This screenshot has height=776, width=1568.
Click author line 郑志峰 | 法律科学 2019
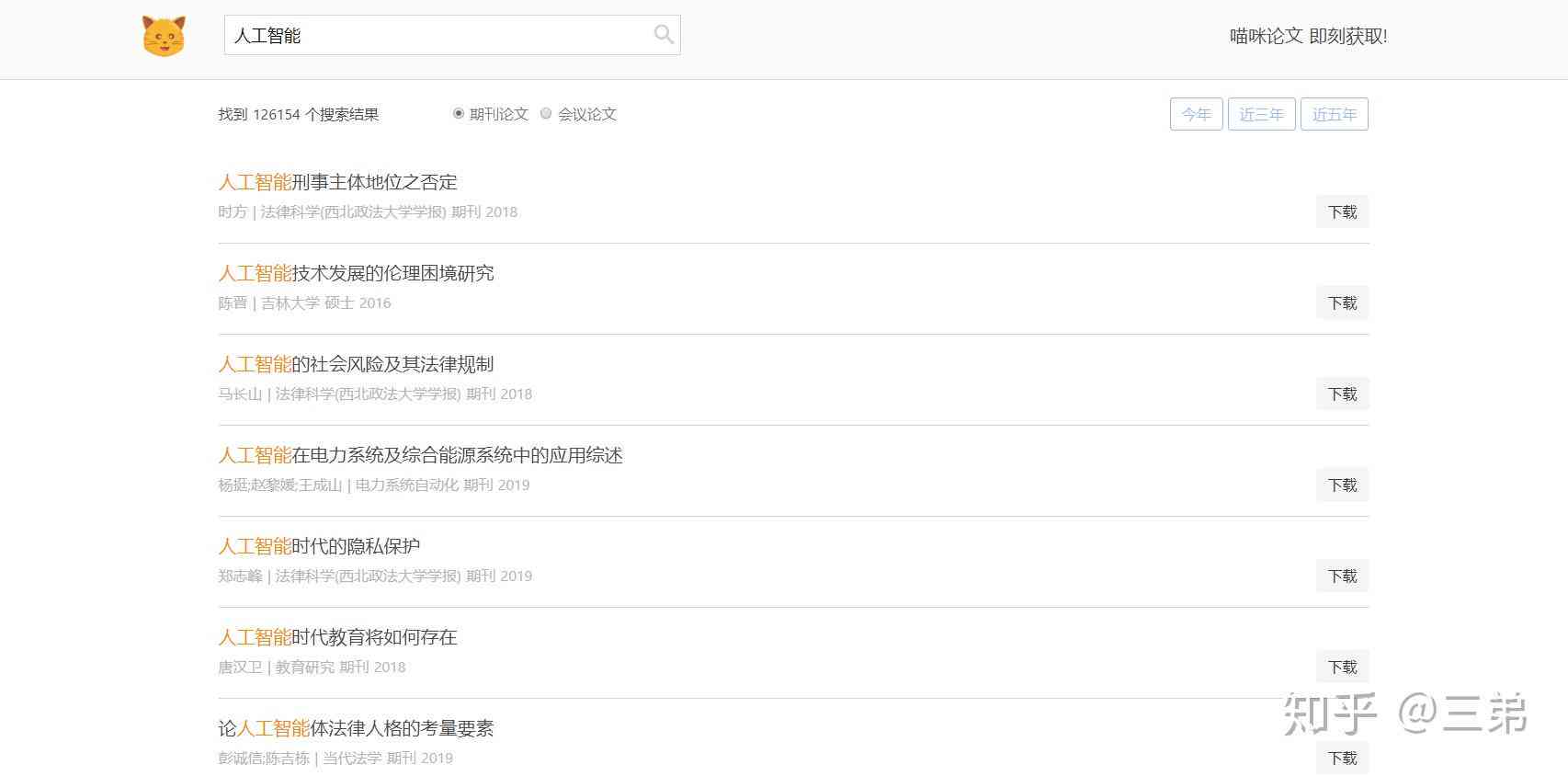[x=375, y=576]
